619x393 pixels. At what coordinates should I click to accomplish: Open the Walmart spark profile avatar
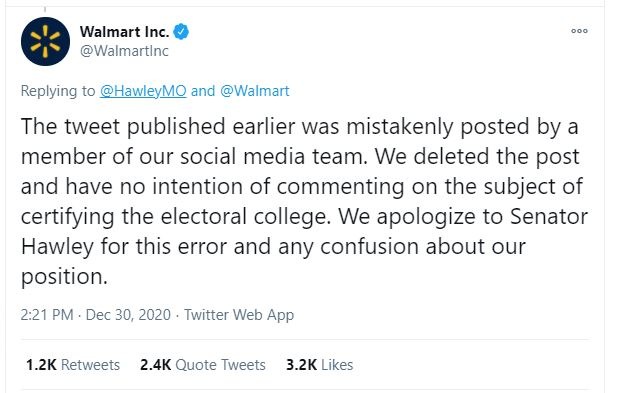click(x=45, y=41)
